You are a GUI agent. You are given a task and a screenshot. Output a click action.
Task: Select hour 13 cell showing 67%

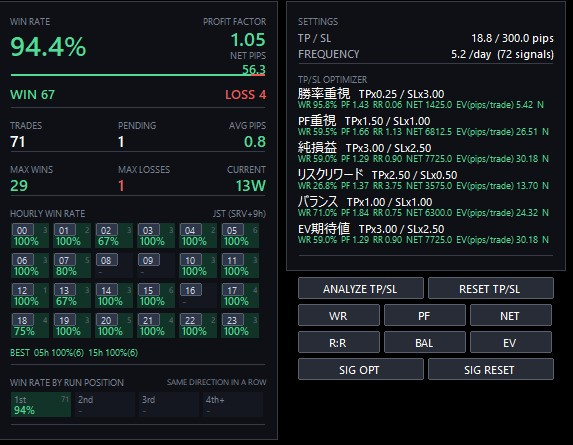72,296
